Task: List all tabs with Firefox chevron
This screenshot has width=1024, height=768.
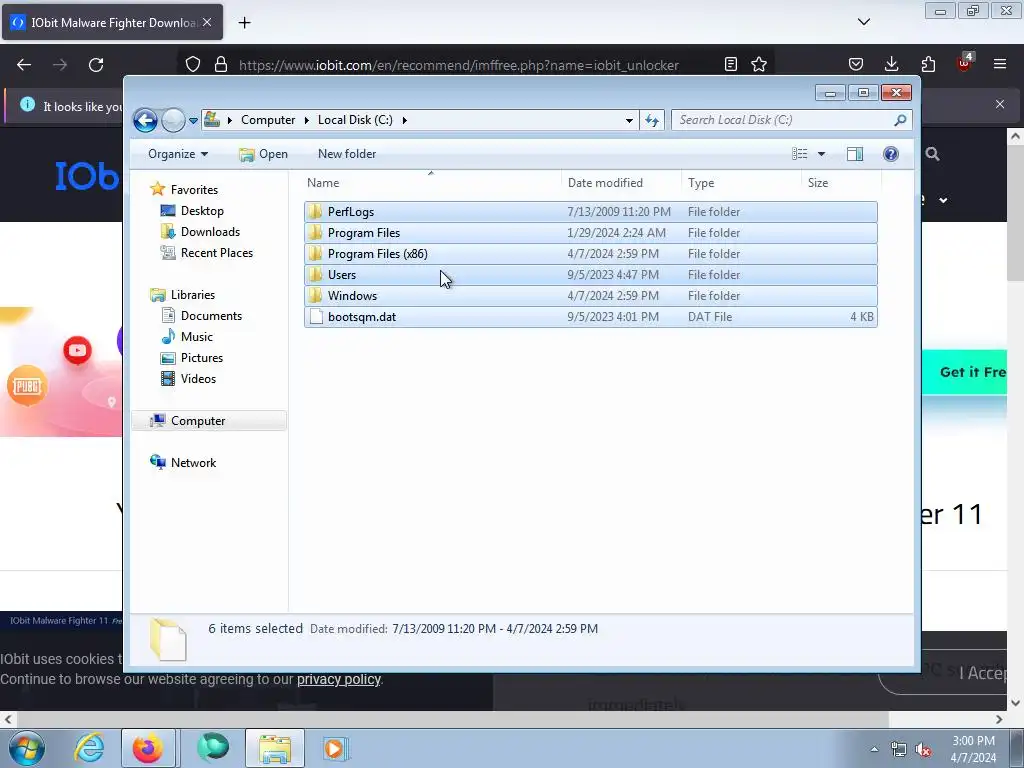Action: (x=863, y=22)
